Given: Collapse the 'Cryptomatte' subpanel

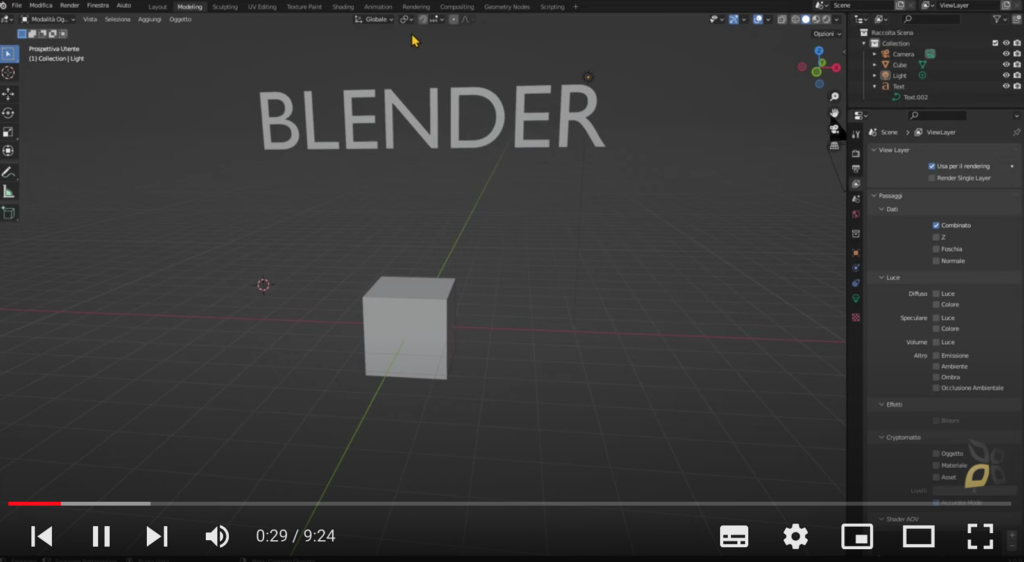Looking at the screenshot, I should pos(881,437).
